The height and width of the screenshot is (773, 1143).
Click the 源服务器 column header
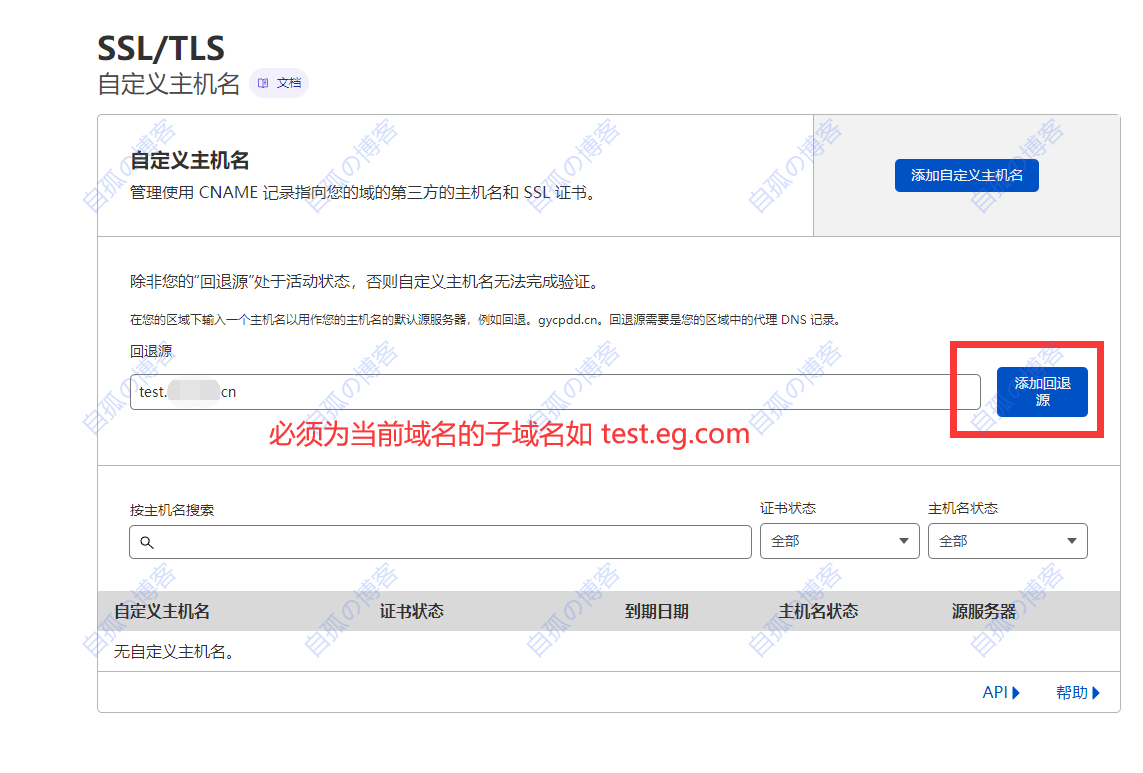coord(984,611)
